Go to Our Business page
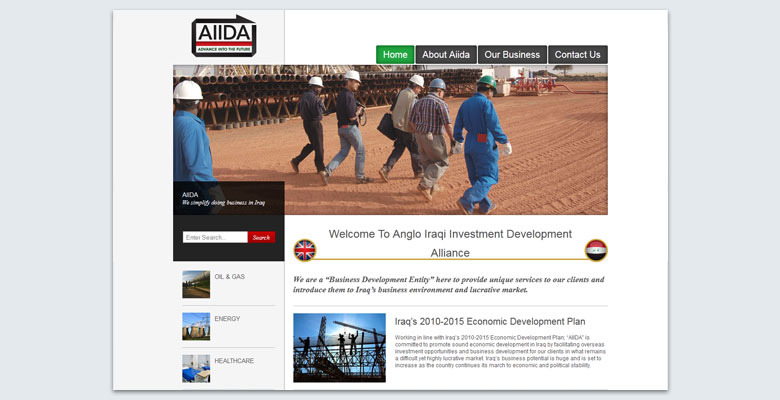 click(512, 55)
